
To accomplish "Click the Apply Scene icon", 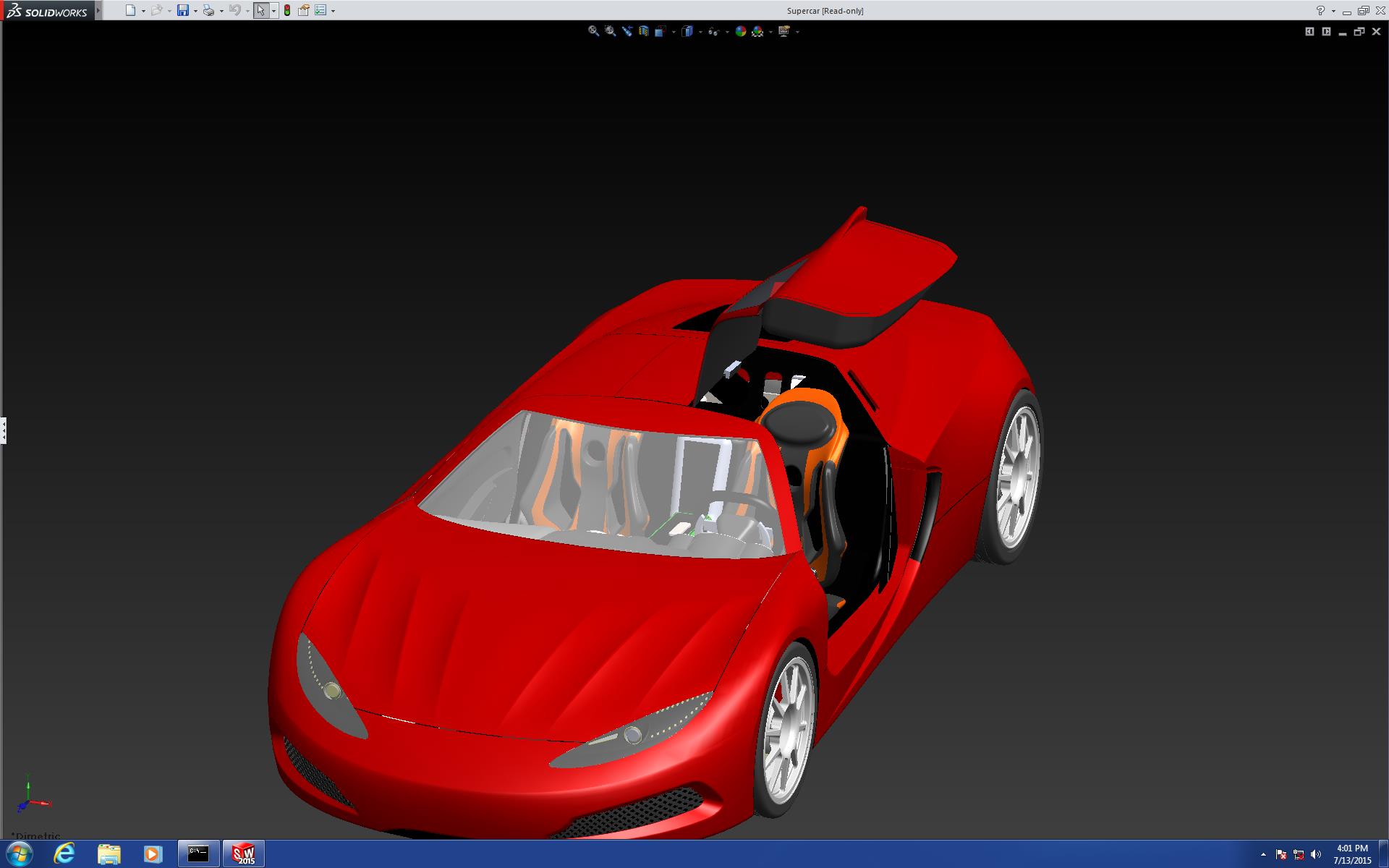I will [x=757, y=31].
